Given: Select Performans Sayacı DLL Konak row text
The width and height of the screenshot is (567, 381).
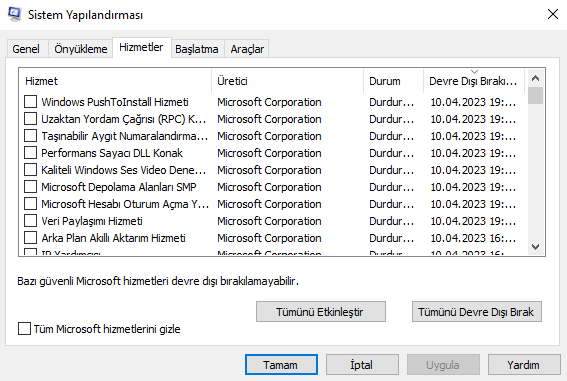Looking at the screenshot, I should coord(112,153).
